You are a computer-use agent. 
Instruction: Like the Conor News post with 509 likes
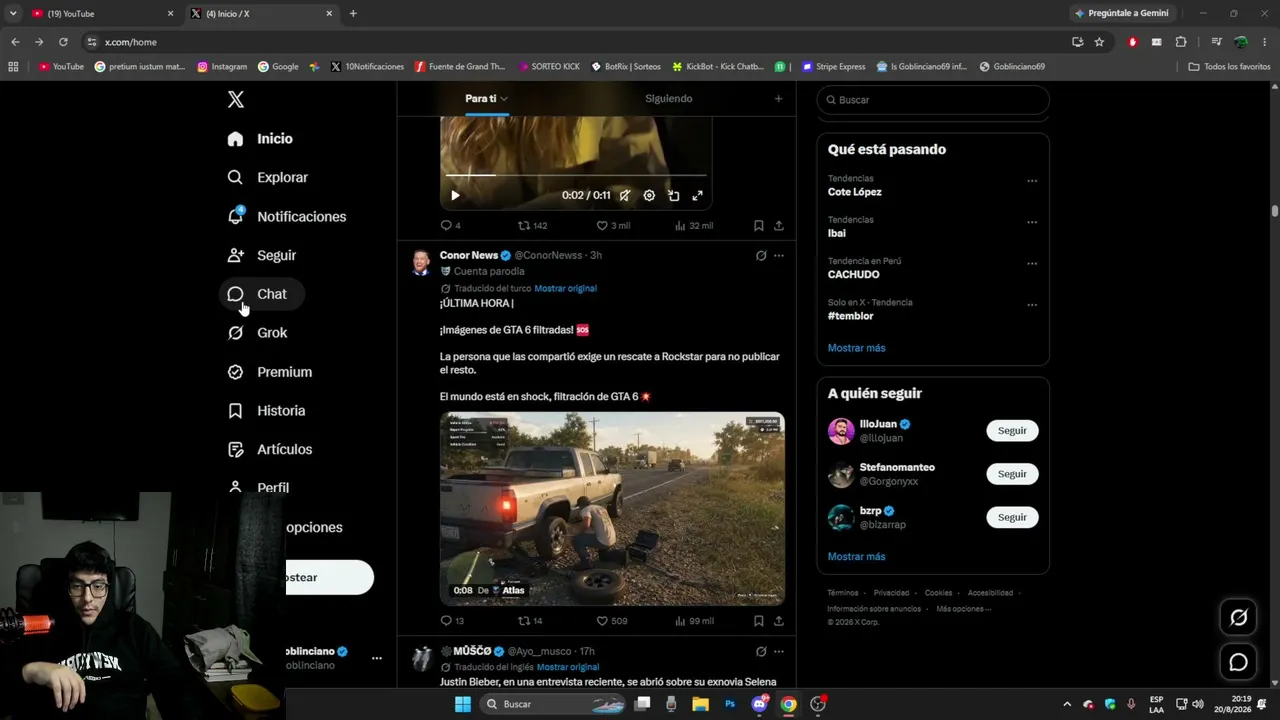coord(612,621)
